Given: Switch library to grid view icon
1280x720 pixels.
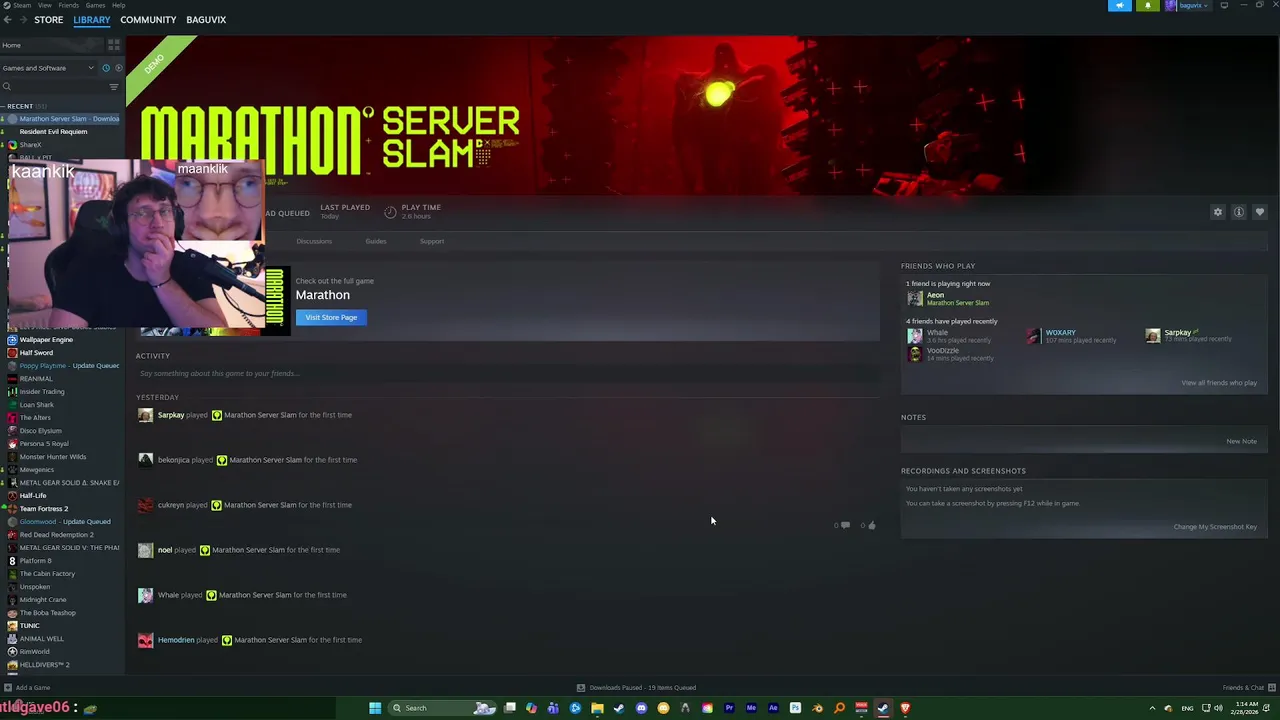Looking at the screenshot, I should click(x=114, y=45).
